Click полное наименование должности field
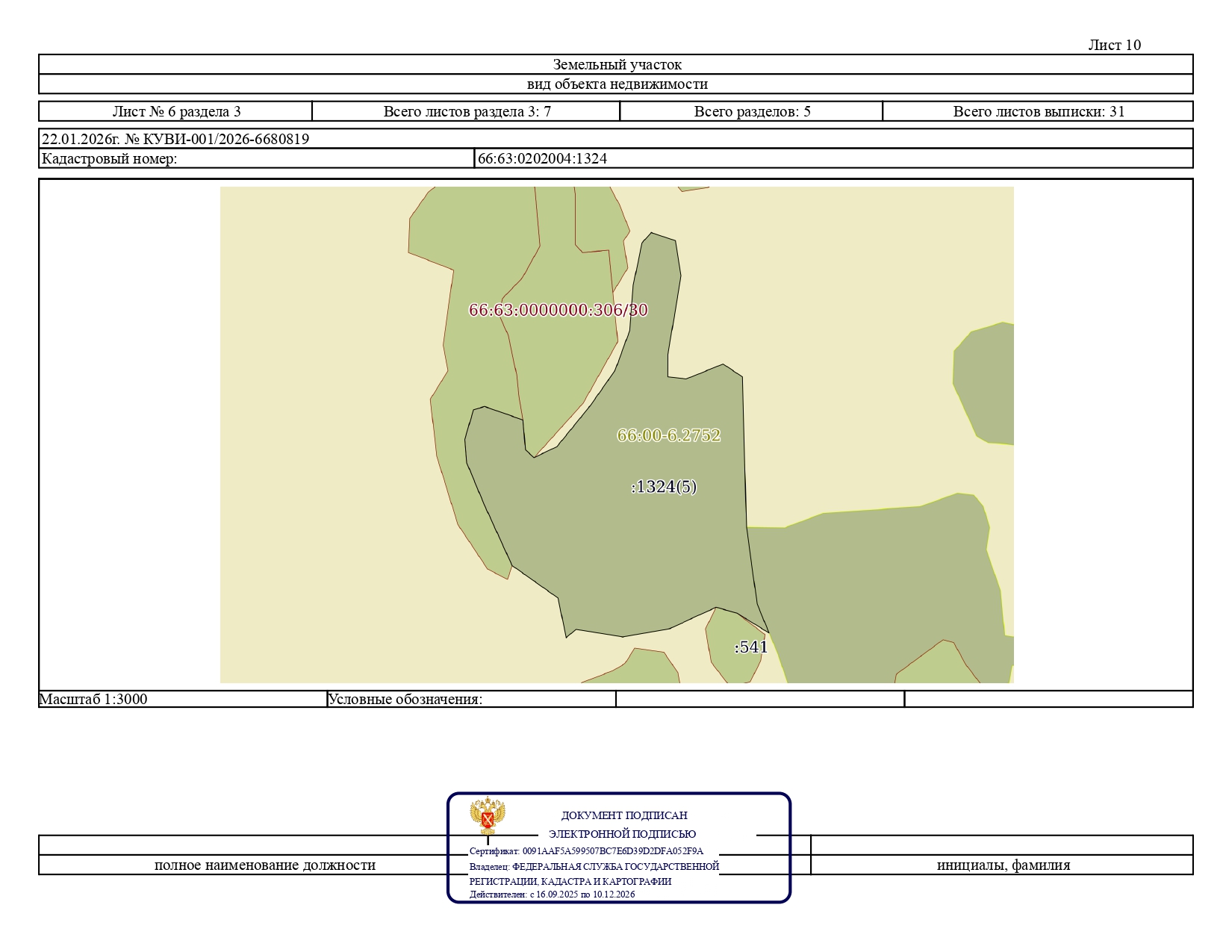This screenshot has width=1232, height=952. pos(265,865)
